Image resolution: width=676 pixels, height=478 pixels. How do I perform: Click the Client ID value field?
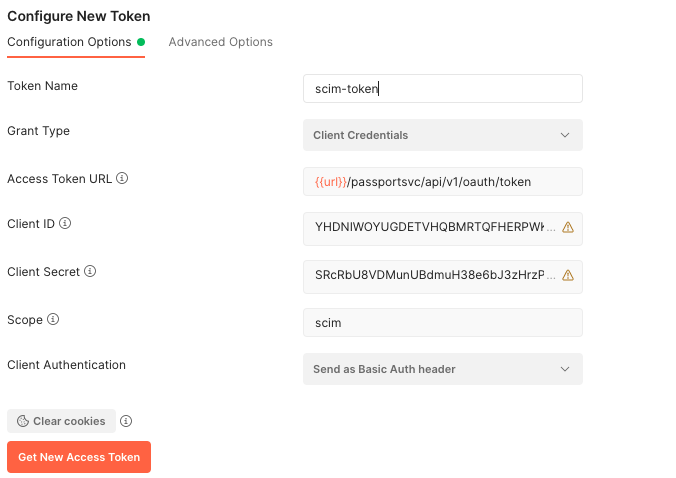pyautogui.click(x=430, y=228)
